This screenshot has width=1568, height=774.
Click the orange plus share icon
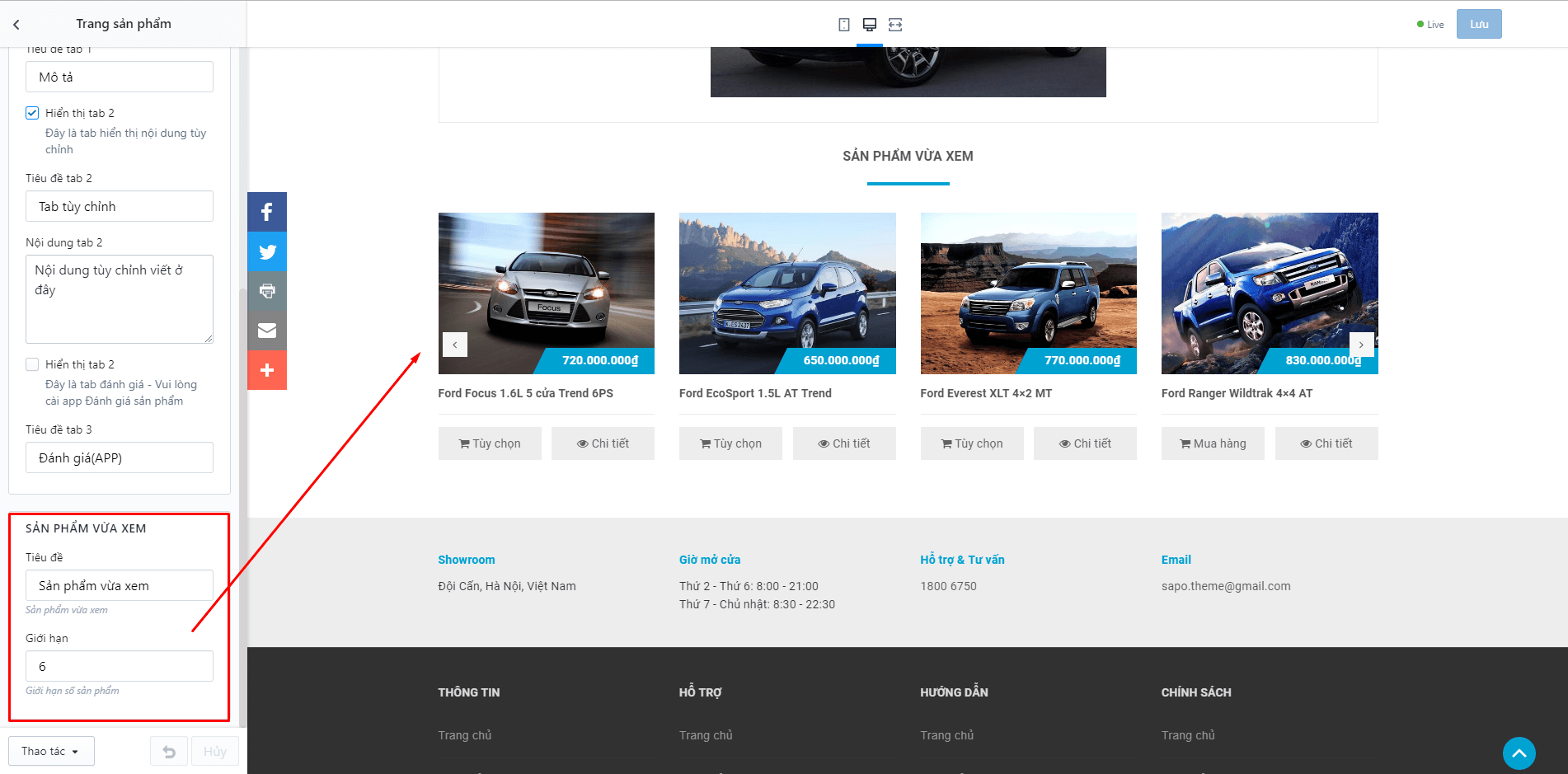pos(267,370)
